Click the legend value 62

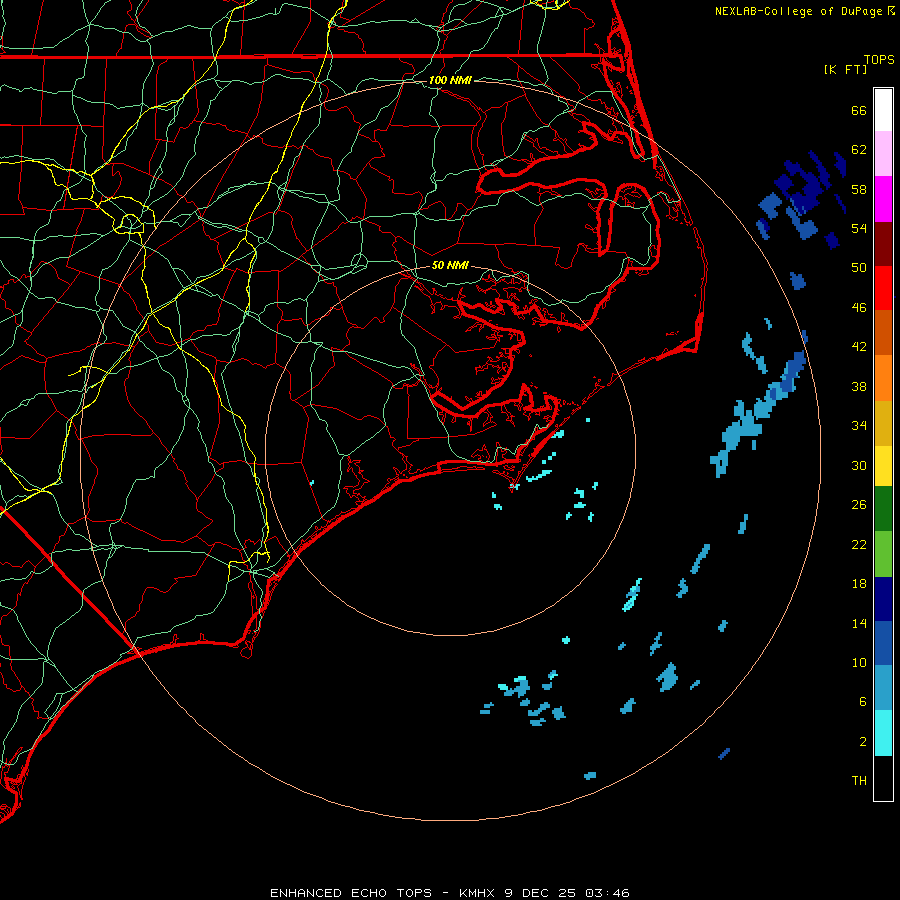(x=859, y=150)
